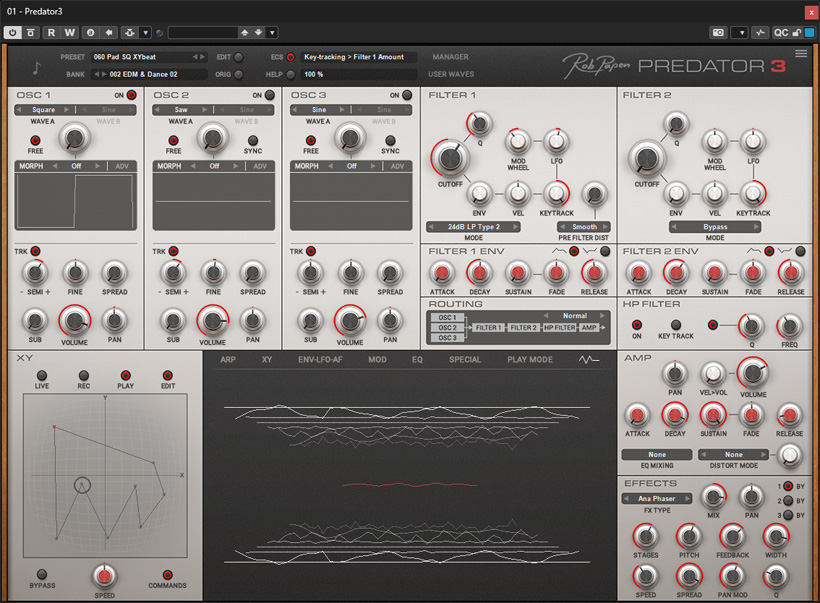The height and width of the screenshot is (603, 820).
Task: Click the HP Filter FREQ knob
Action: click(x=789, y=326)
